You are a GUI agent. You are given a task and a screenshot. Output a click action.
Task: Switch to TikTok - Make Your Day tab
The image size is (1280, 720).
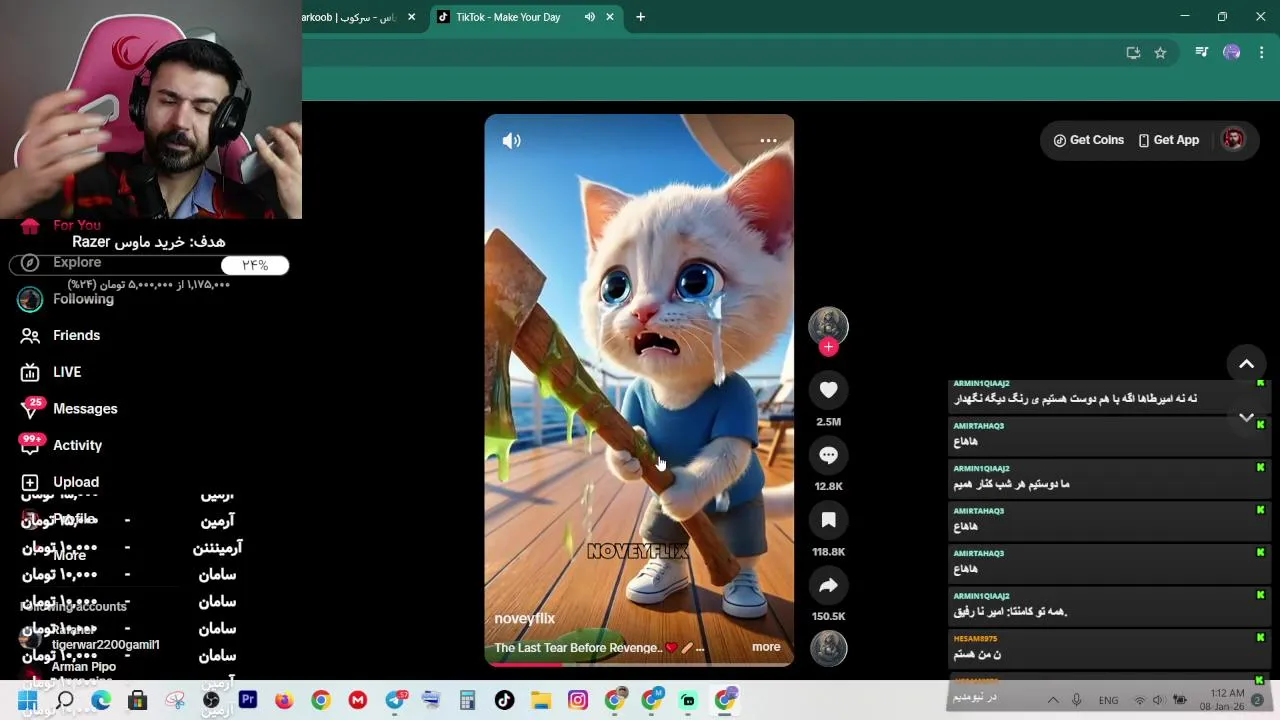[507, 17]
